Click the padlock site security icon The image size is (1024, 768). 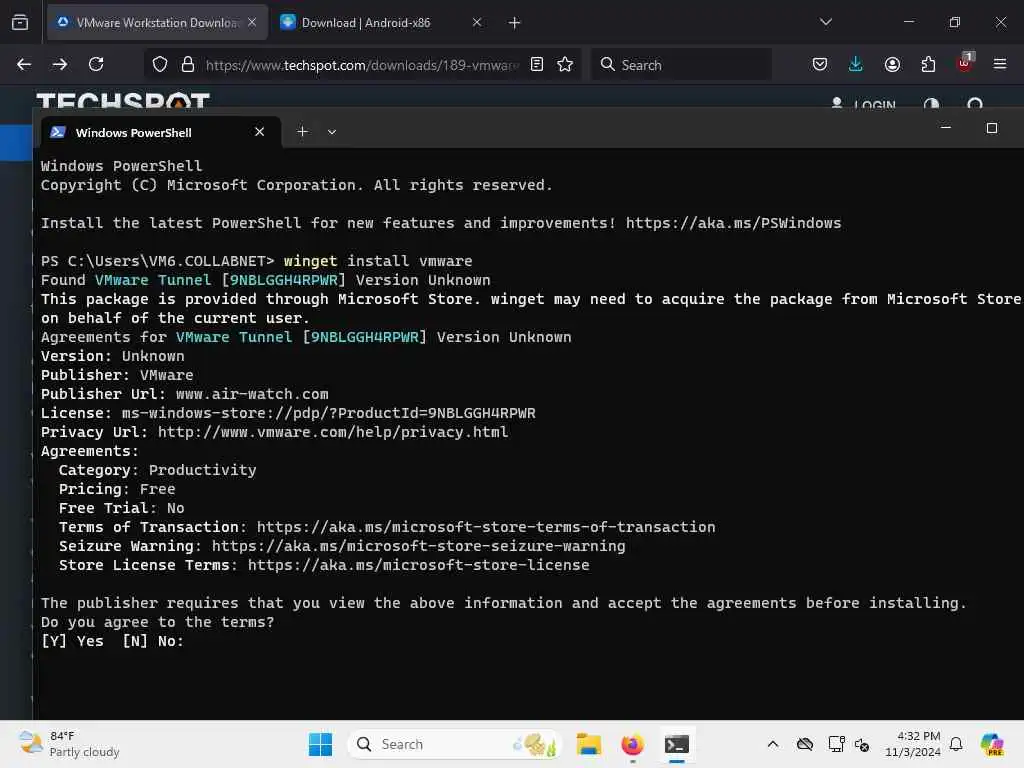click(187, 64)
